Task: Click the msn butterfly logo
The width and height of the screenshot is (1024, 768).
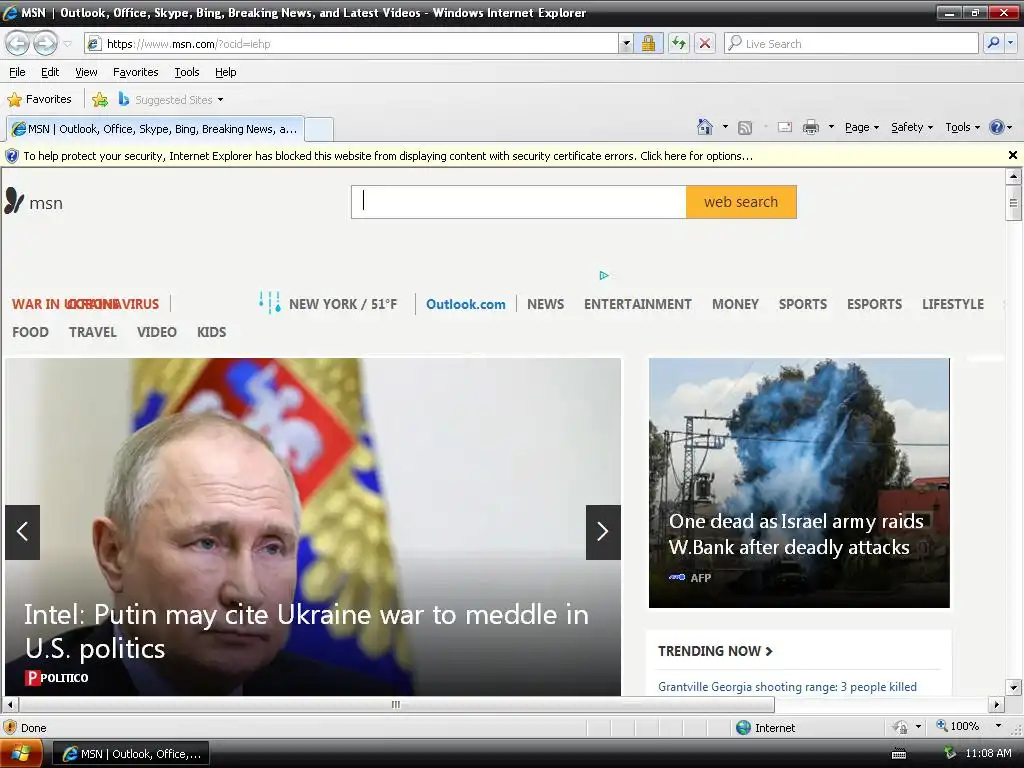Action: [34, 202]
